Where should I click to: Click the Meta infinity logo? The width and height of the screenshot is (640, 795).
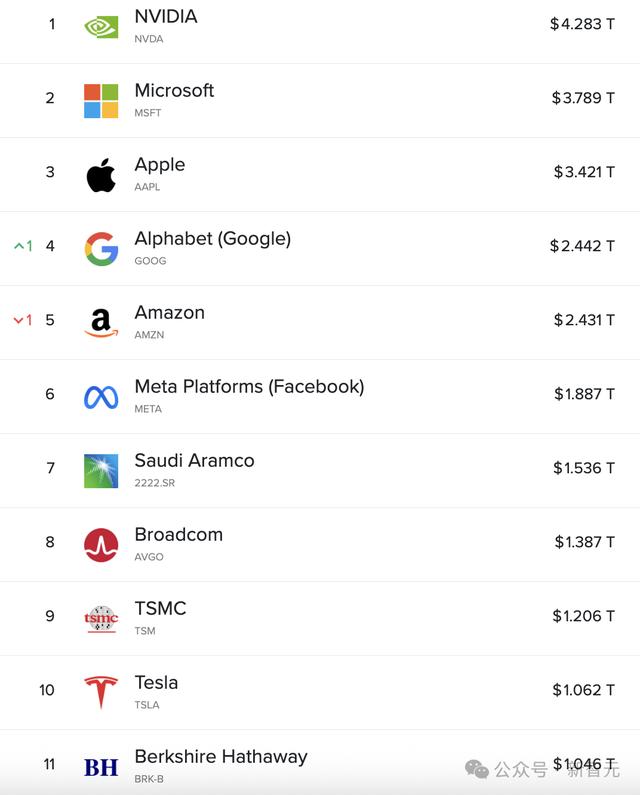coord(101,397)
